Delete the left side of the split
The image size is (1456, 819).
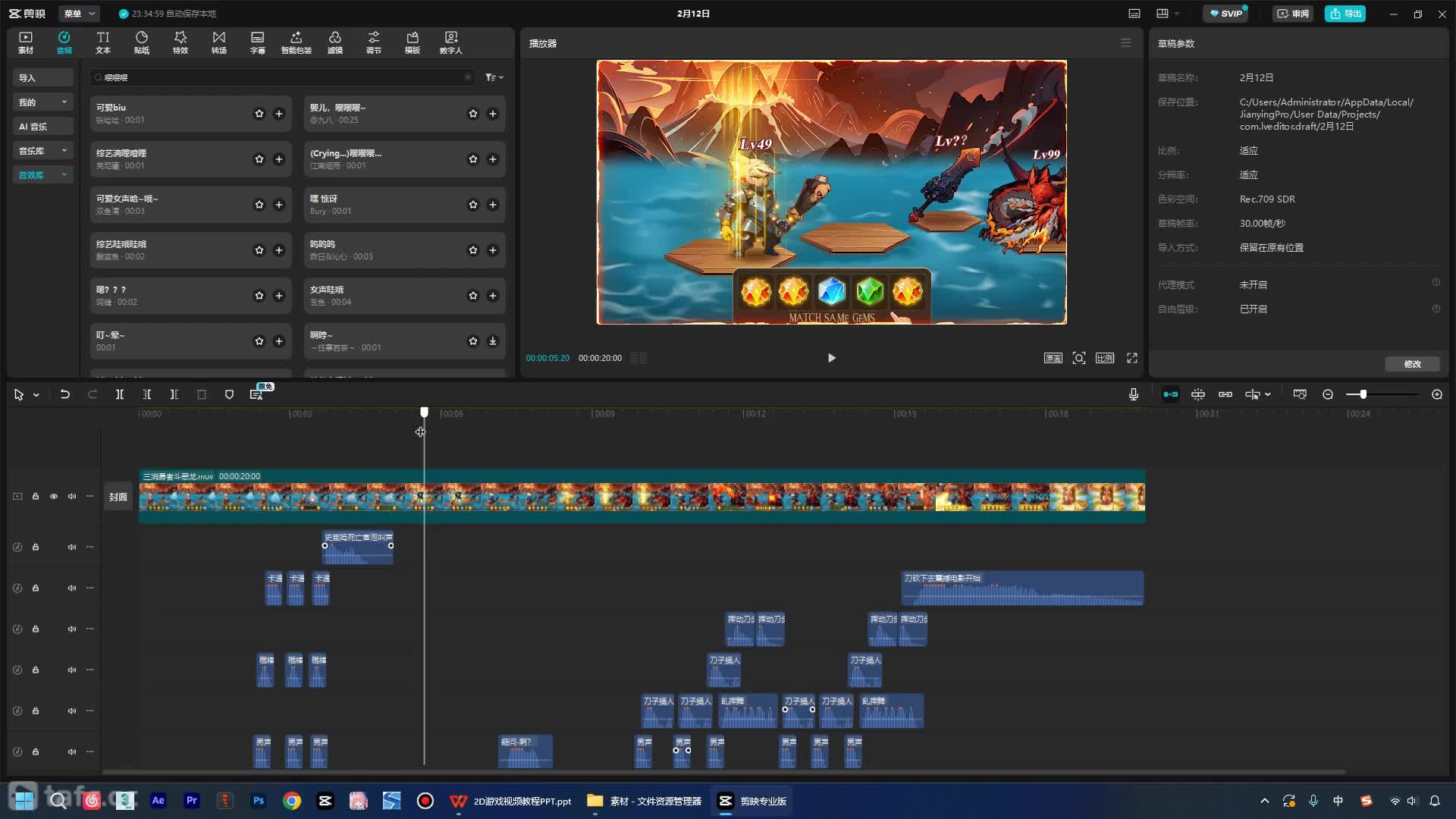click(147, 394)
